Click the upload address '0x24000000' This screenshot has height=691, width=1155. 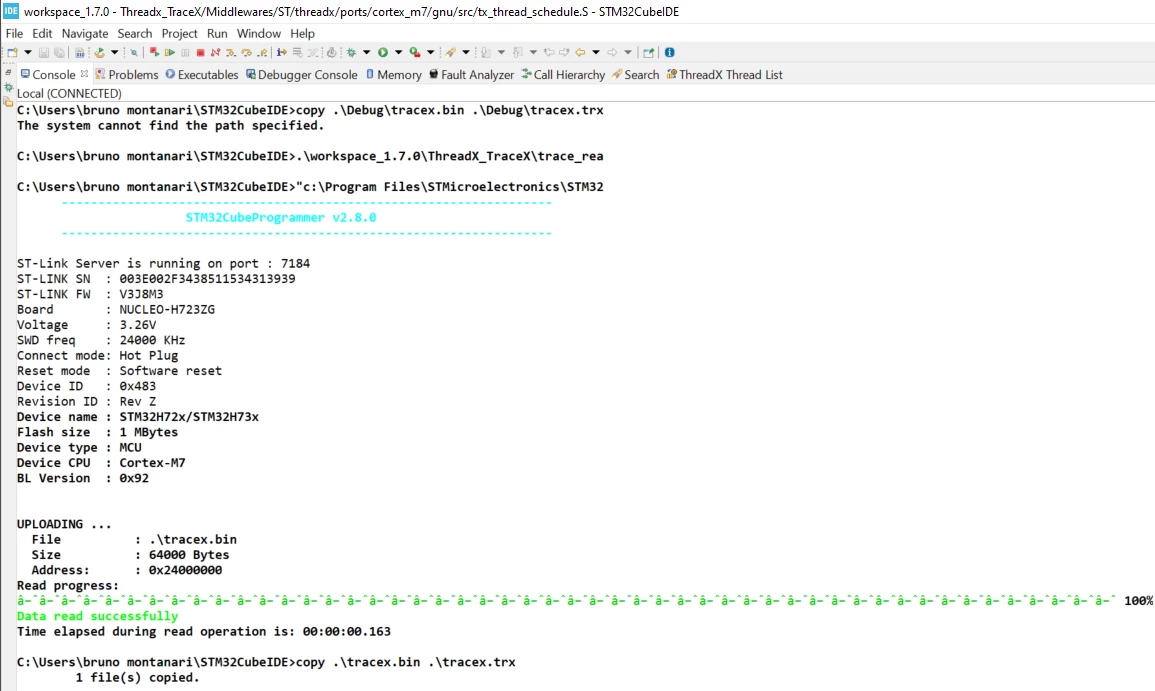click(185, 570)
